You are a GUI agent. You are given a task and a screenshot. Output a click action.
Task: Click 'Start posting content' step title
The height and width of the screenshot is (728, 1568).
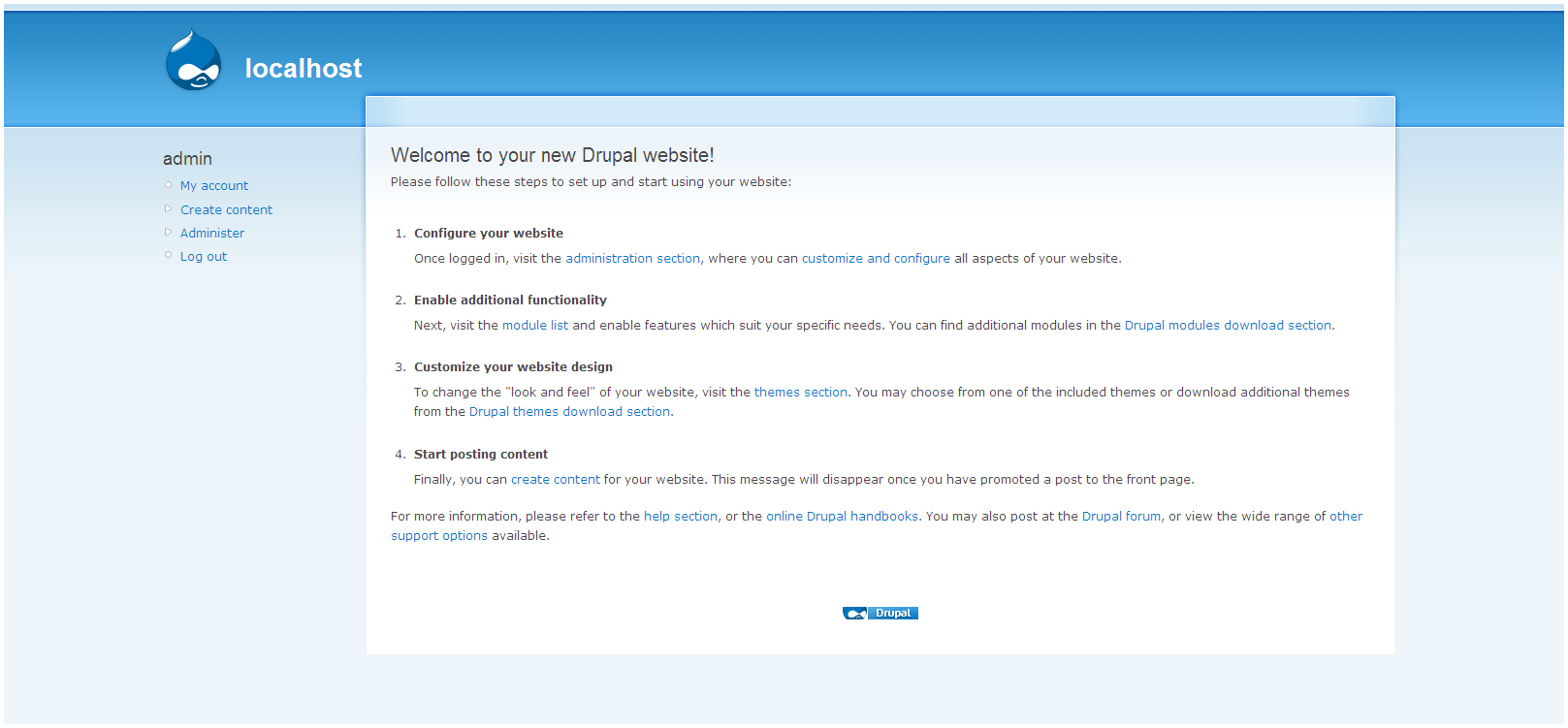click(x=481, y=454)
